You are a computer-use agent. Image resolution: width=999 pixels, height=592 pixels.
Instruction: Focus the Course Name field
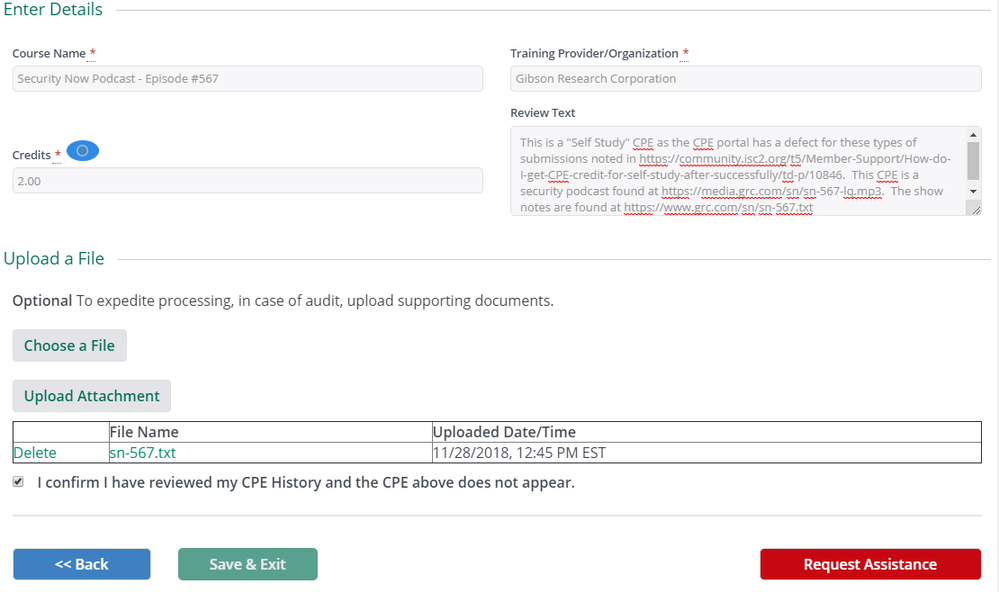tap(247, 79)
